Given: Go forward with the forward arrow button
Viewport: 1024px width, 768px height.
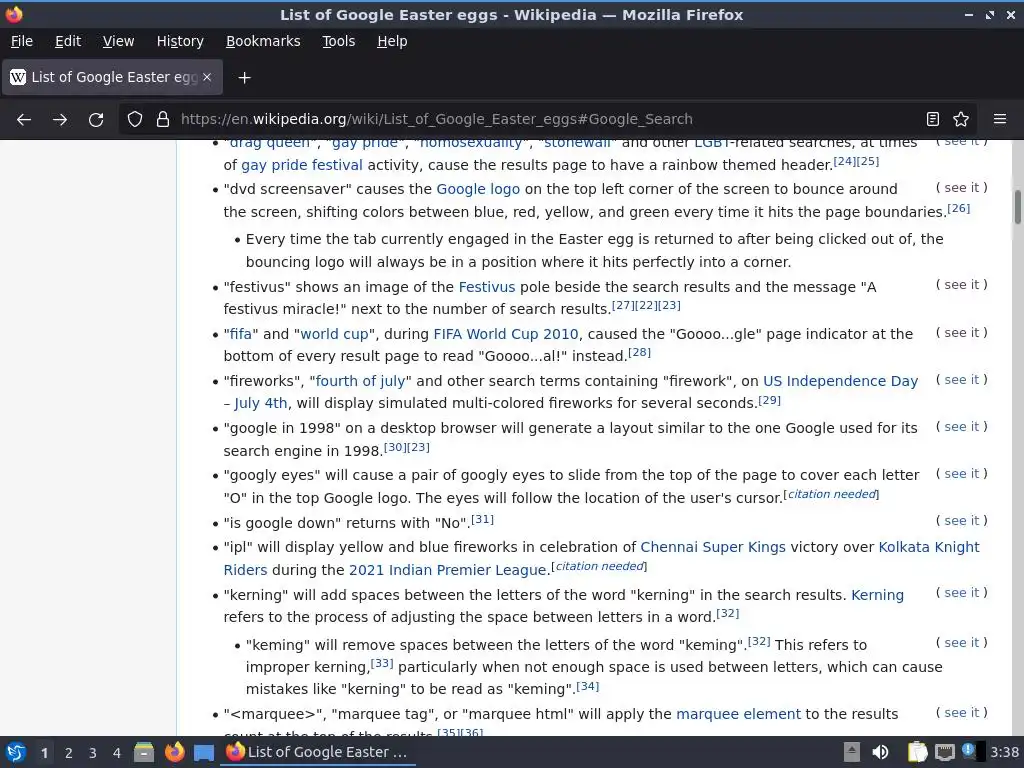Looking at the screenshot, I should [60, 120].
